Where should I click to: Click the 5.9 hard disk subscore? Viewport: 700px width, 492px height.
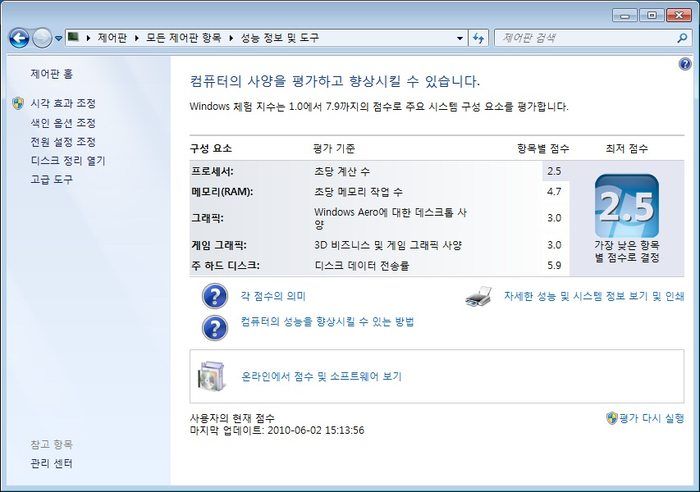[x=554, y=266]
